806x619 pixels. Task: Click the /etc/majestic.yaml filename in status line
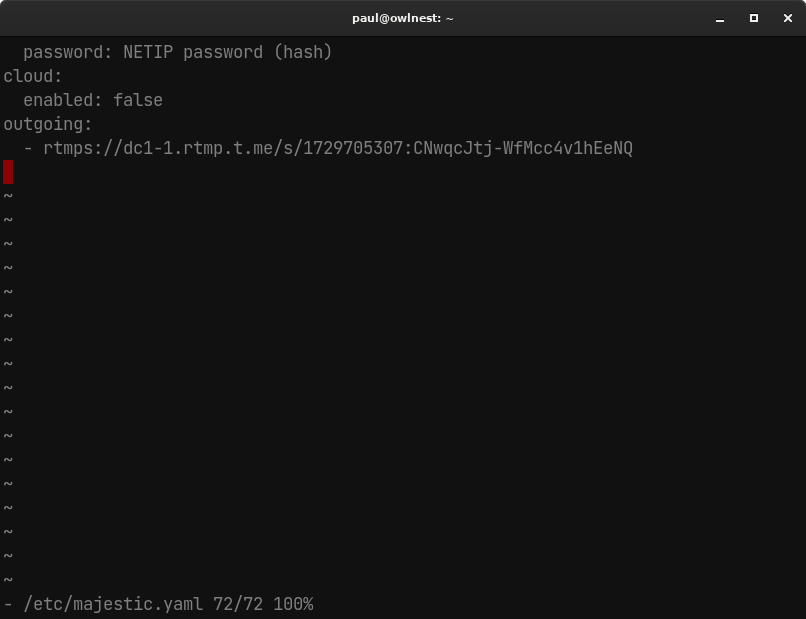(x=113, y=604)
